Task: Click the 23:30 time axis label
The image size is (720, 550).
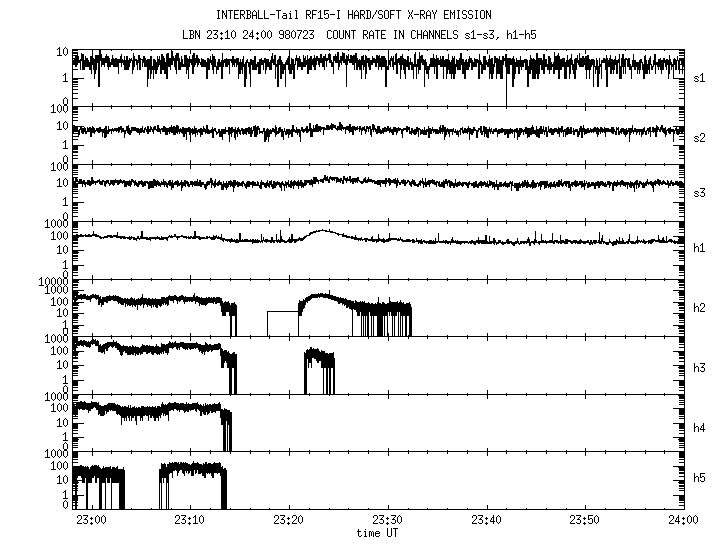Action: click(x=387, y=520)
